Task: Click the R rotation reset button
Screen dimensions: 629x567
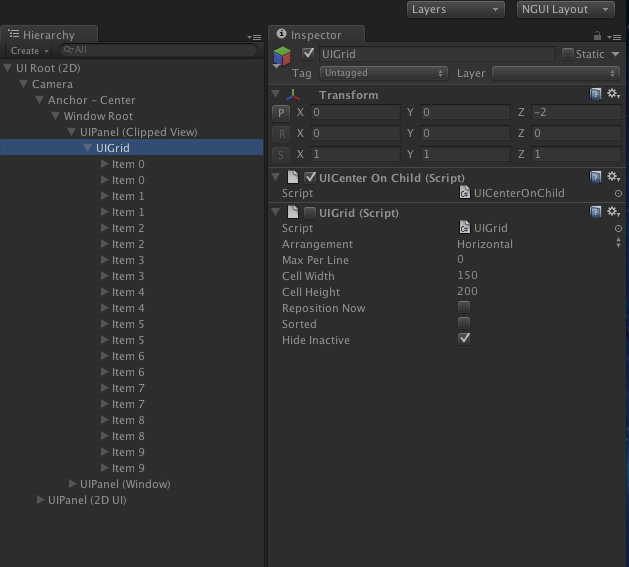Action: [x=281, y=134]
